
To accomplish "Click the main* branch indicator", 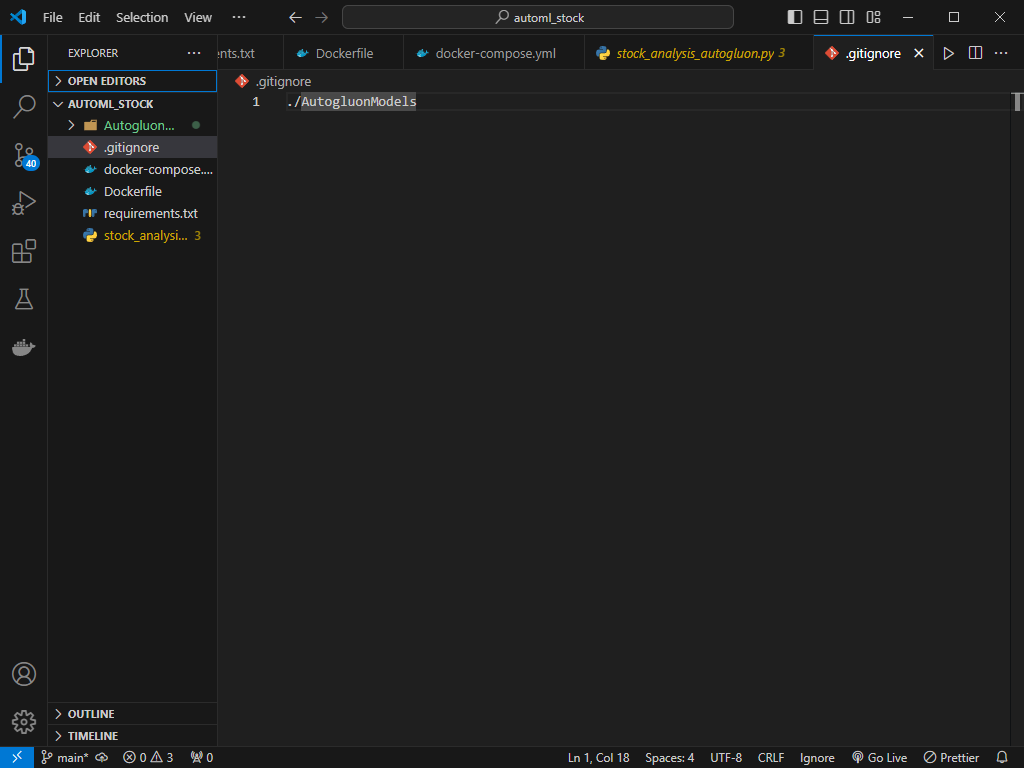I will 65,758.
